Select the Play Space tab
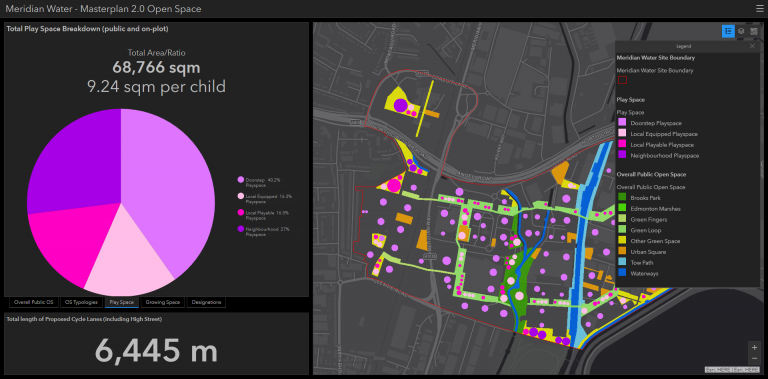Image resolution: width=768 pixels, height=379 pixels. point(121,302)
